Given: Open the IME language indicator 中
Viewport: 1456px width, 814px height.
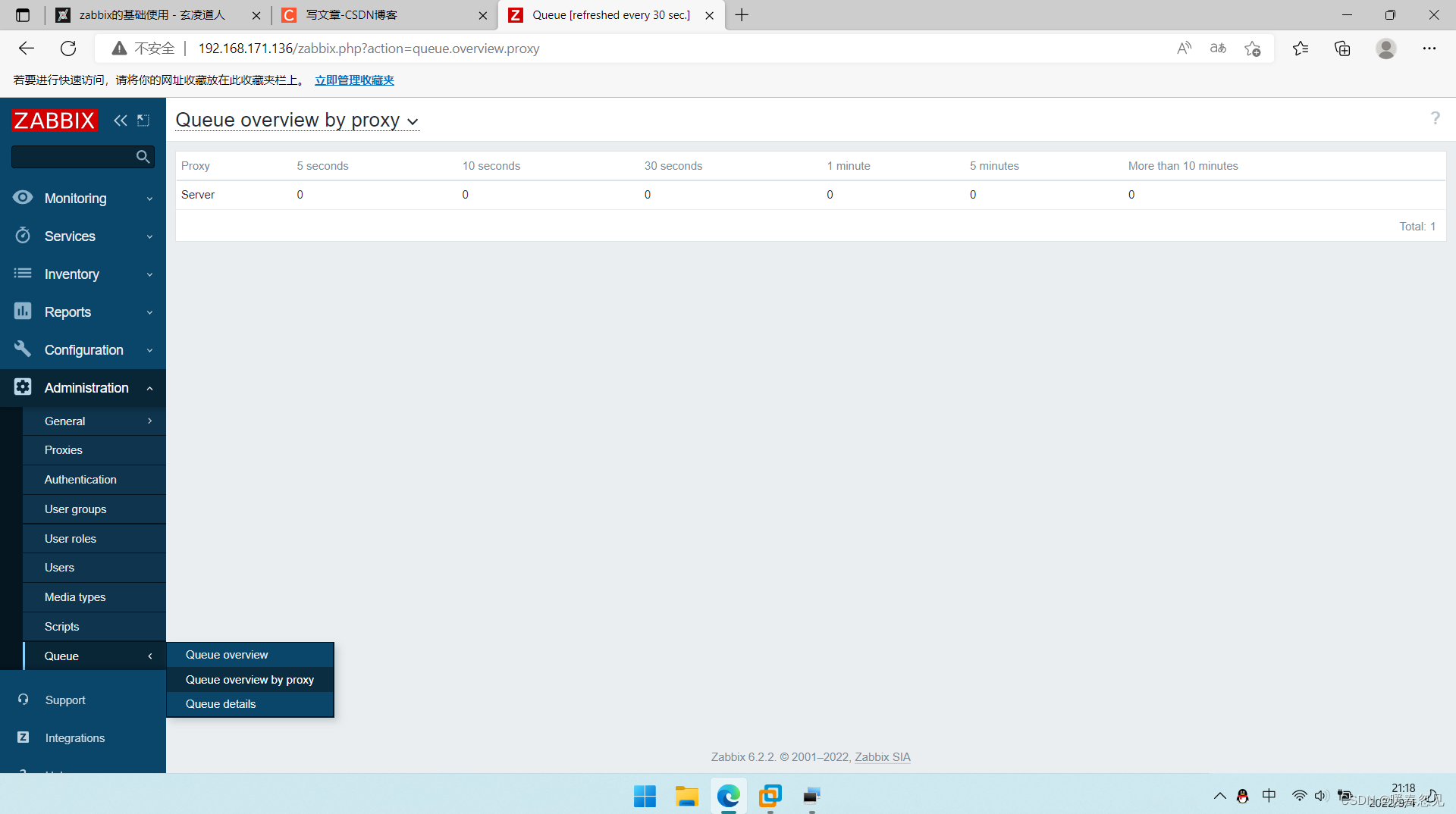Looking at the screenshot, I should [x=1269, y=796].
